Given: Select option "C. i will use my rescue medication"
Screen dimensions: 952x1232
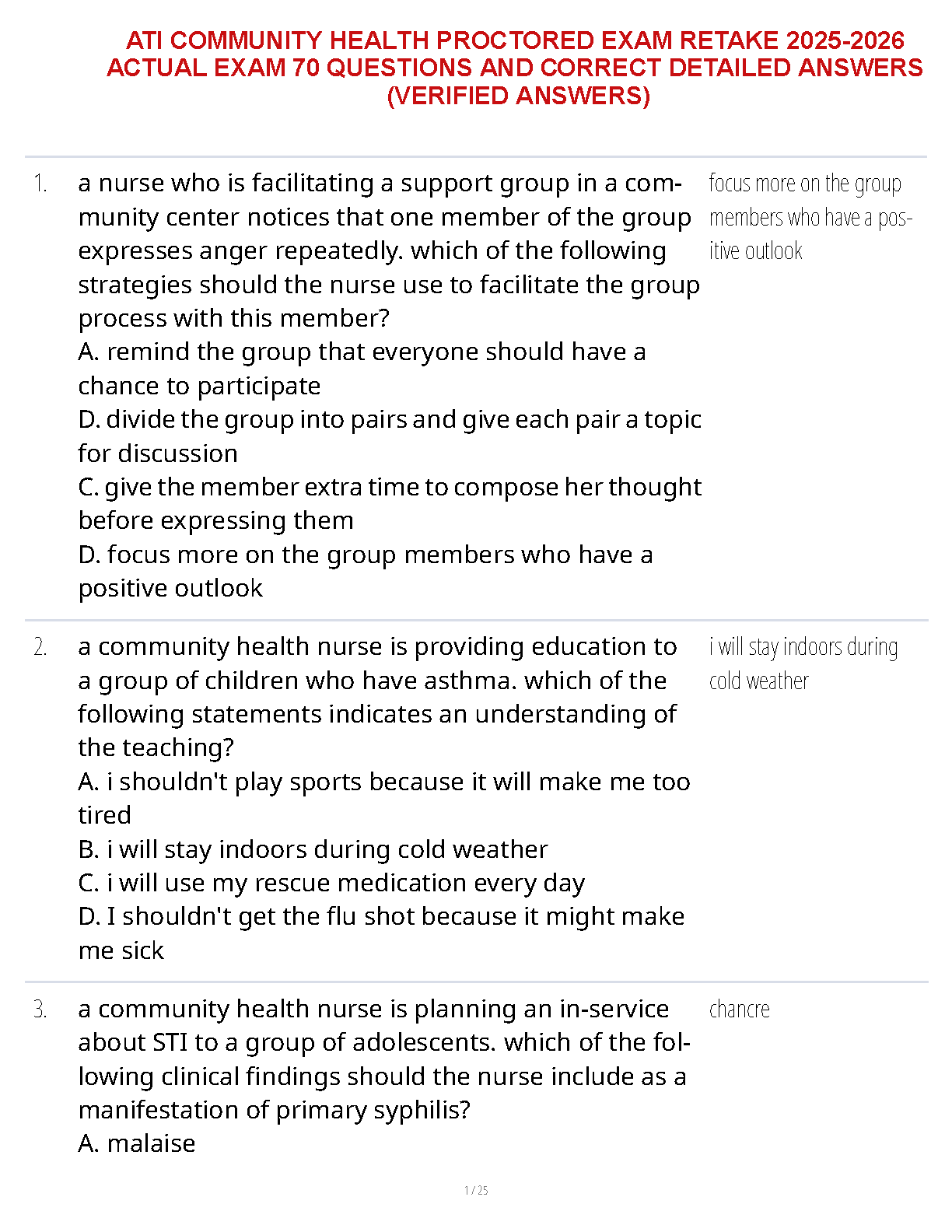Looking at the screenshot, I should pos(331,884).
